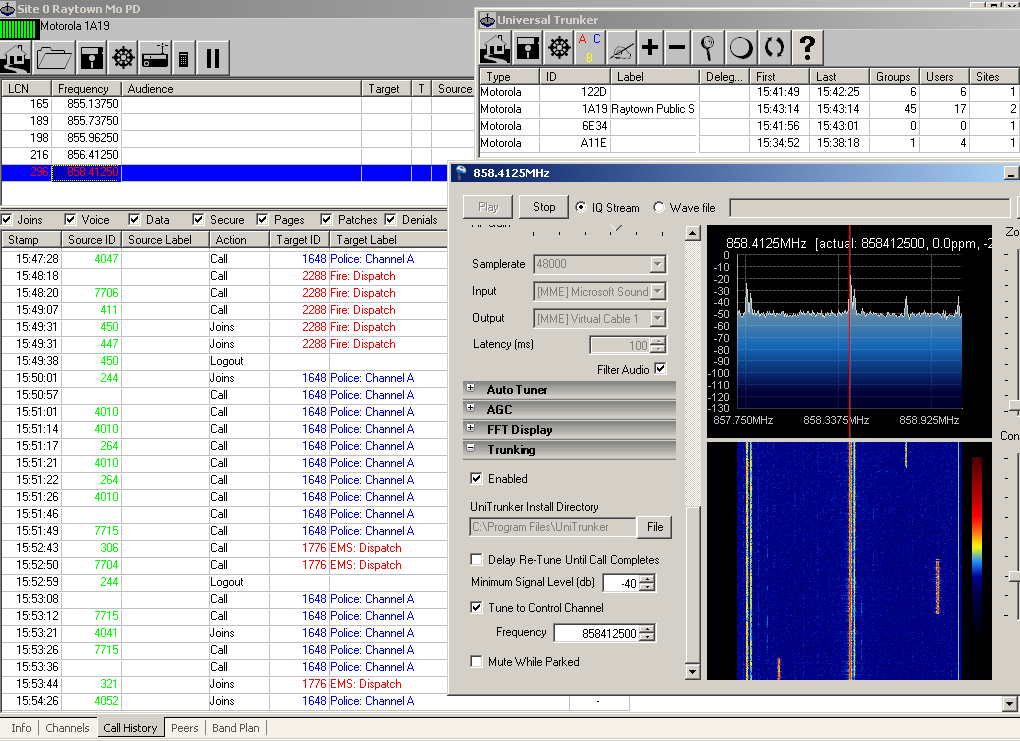This screenshot has width=1020, height=741.
Task: Click the small calculator icon in Site 0 toolbar
Action: tap(184, 59)
